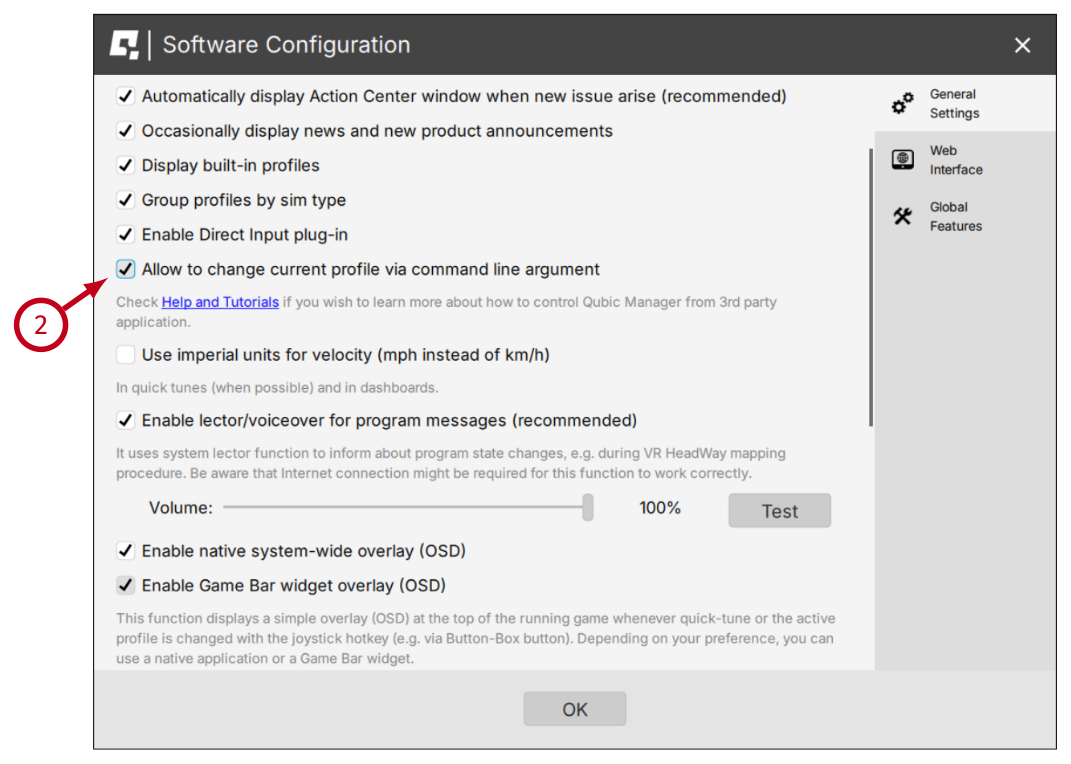
Task: Click the Global Features tools icon
Action: [903, 217]
